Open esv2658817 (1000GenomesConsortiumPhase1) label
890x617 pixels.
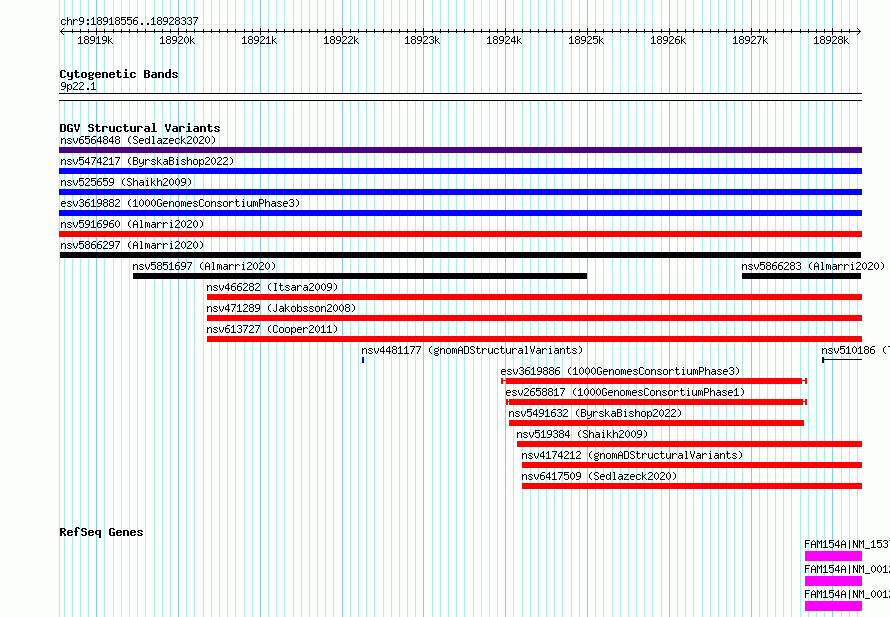(625, 392)
